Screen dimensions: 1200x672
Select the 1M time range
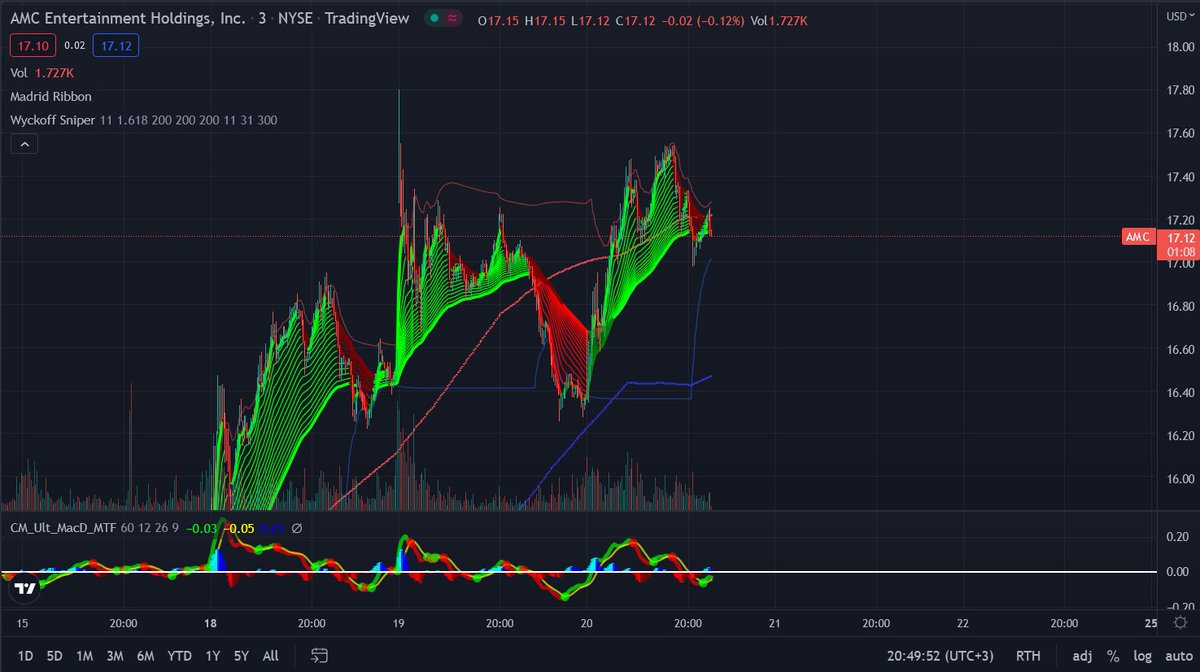pos(85,656)
